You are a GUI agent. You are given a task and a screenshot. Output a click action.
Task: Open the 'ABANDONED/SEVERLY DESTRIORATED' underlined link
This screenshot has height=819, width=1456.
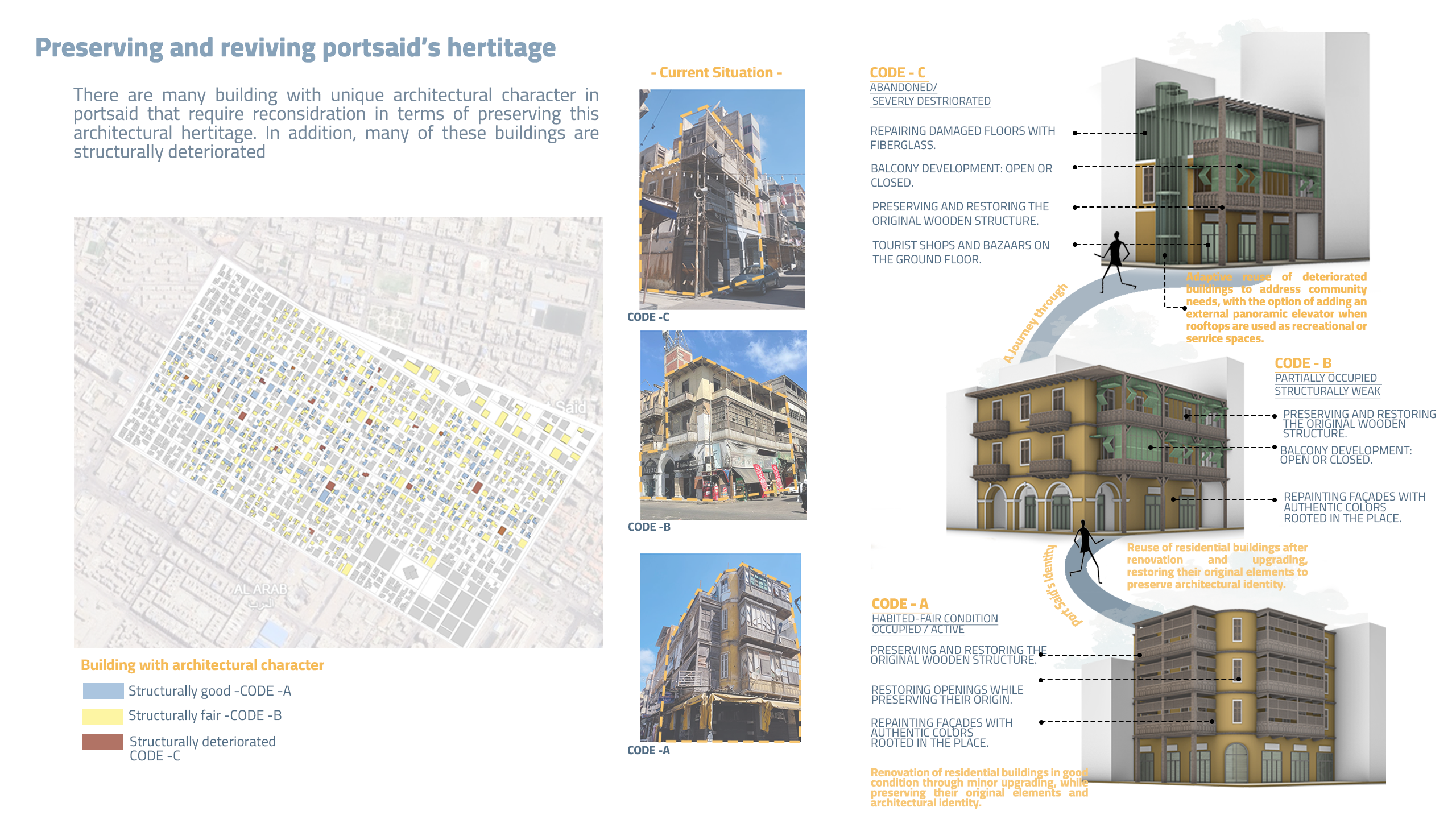click(903, 94)
